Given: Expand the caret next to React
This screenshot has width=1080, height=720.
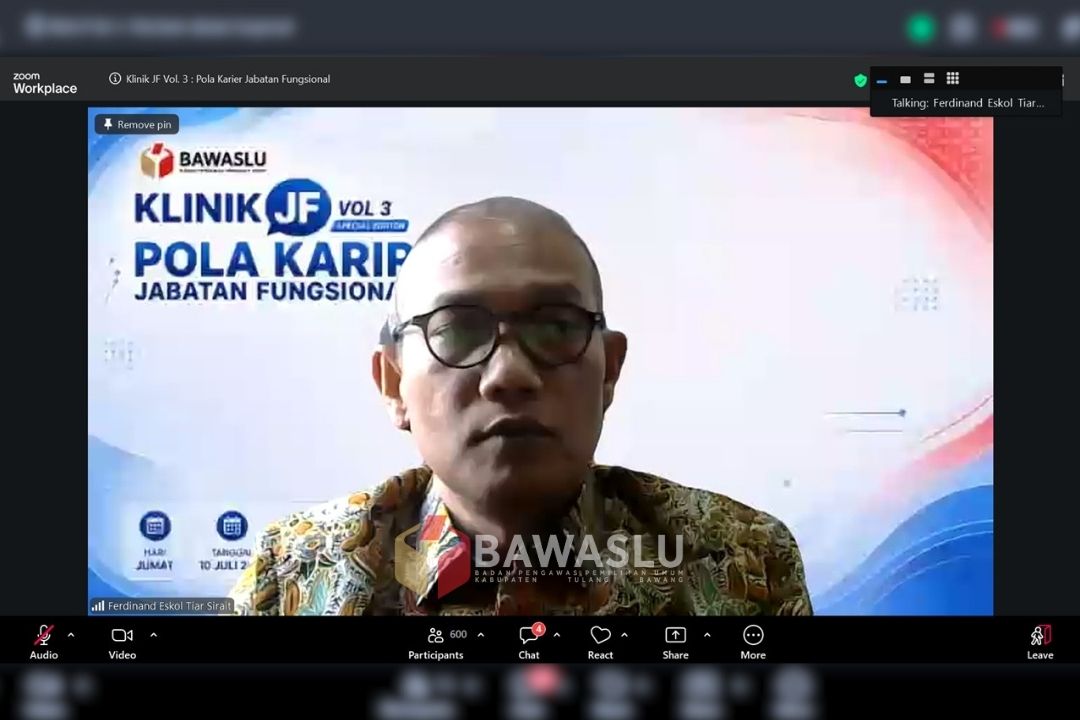Looking at the screenshot, I should pos(624,635).
